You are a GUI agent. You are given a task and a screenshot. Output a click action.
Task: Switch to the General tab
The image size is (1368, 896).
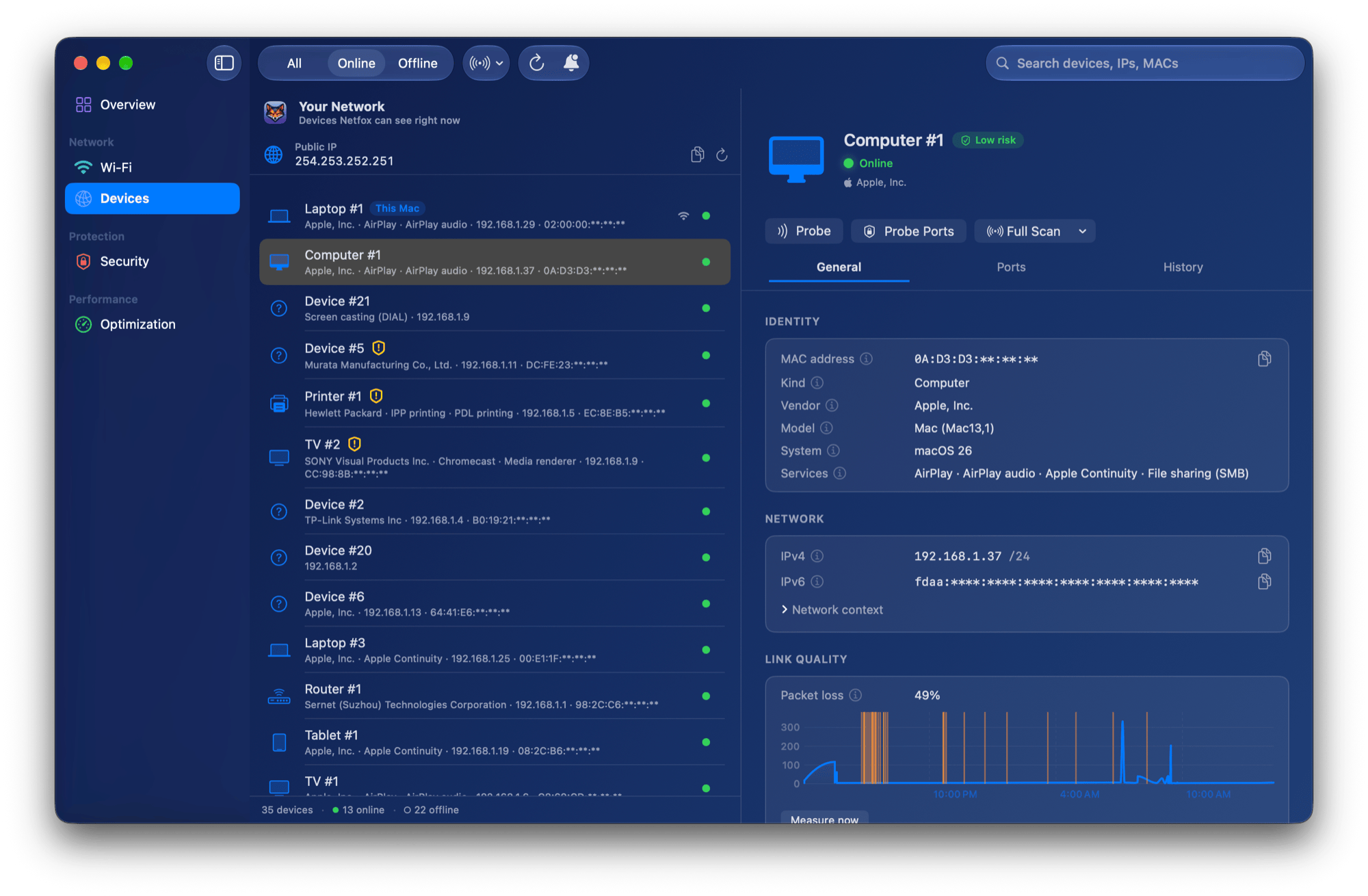tap(839, 267)
